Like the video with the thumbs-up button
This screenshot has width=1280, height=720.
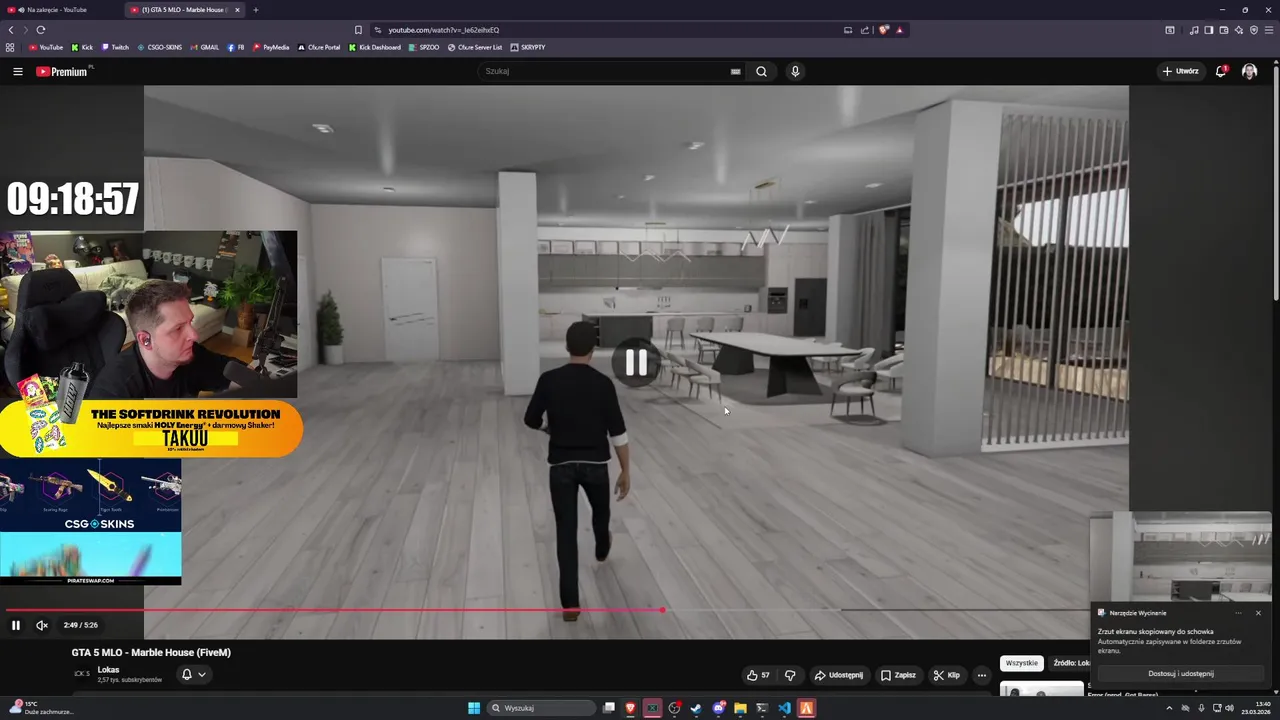coord(758,675)
